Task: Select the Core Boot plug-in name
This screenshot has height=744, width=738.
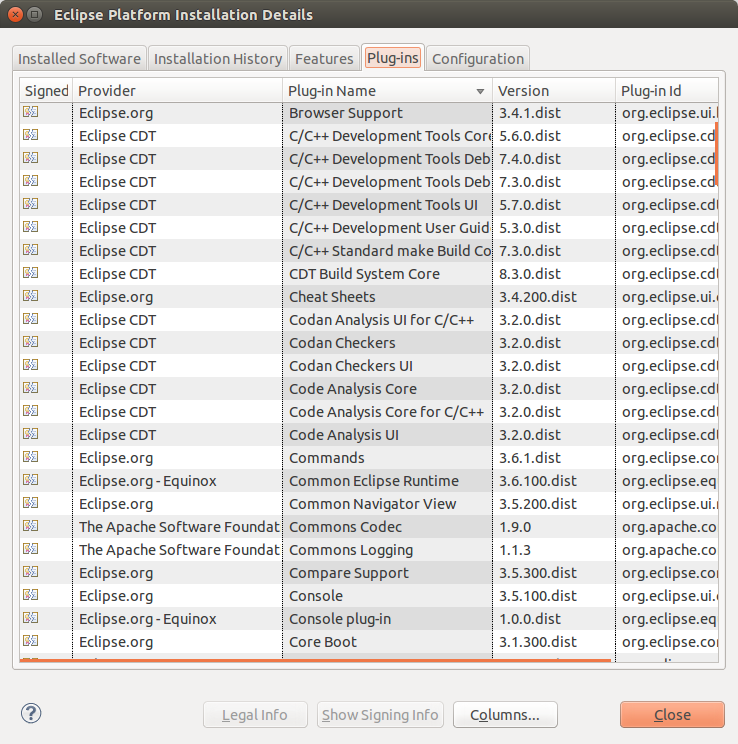Action: tap(323, 642)
